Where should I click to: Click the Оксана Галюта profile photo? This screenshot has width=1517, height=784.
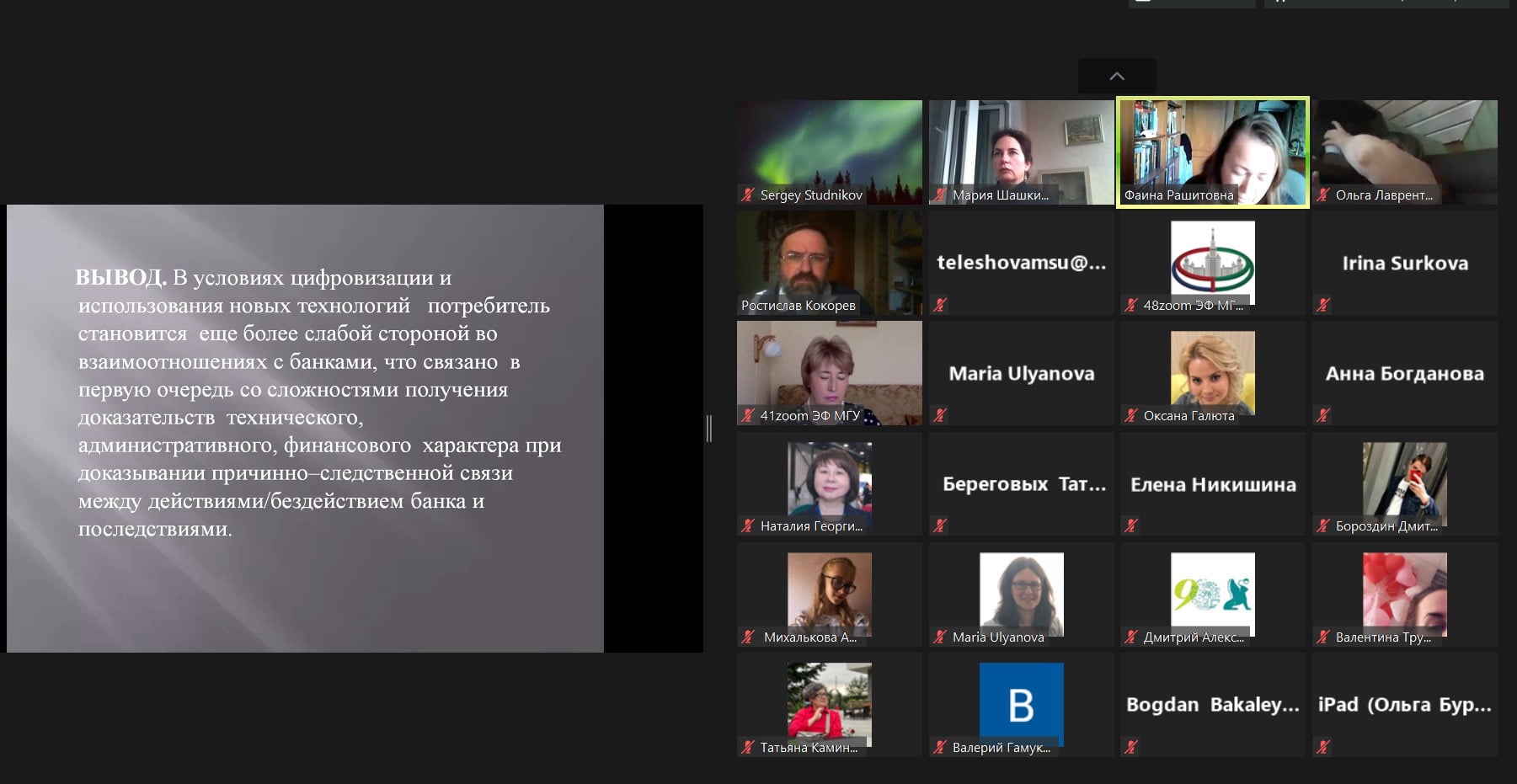[1213, 373]
